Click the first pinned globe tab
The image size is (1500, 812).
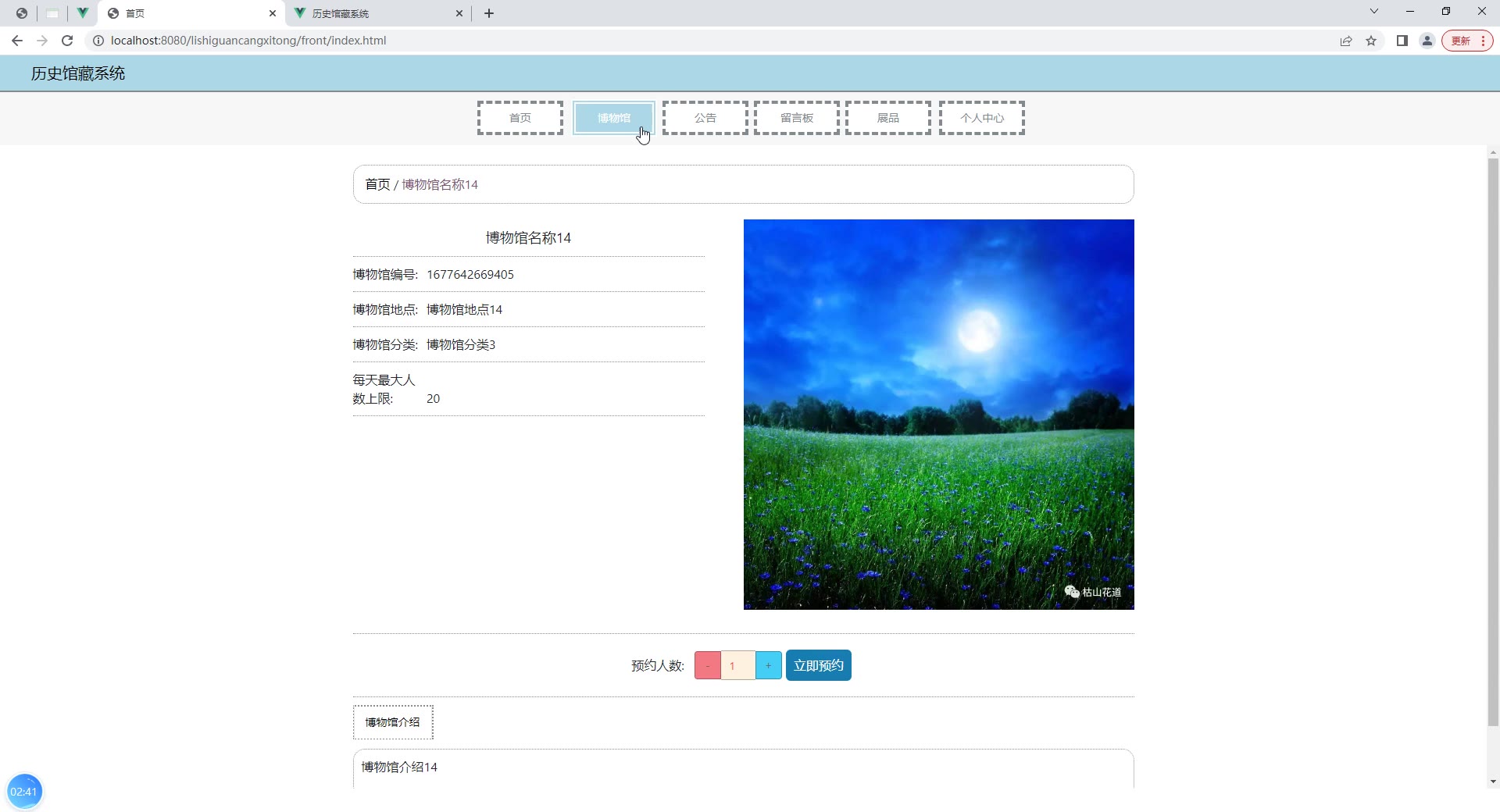click(22, 13)
